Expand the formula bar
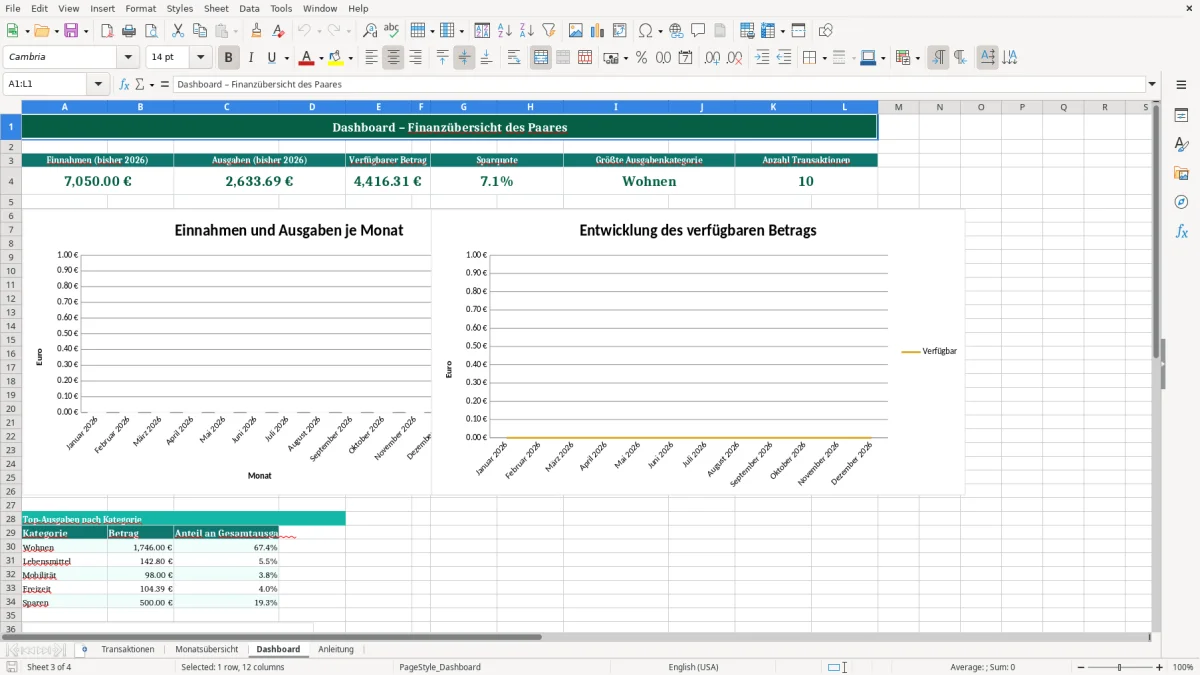The height and width of the screenshot is (675, 1200). 1152,85
